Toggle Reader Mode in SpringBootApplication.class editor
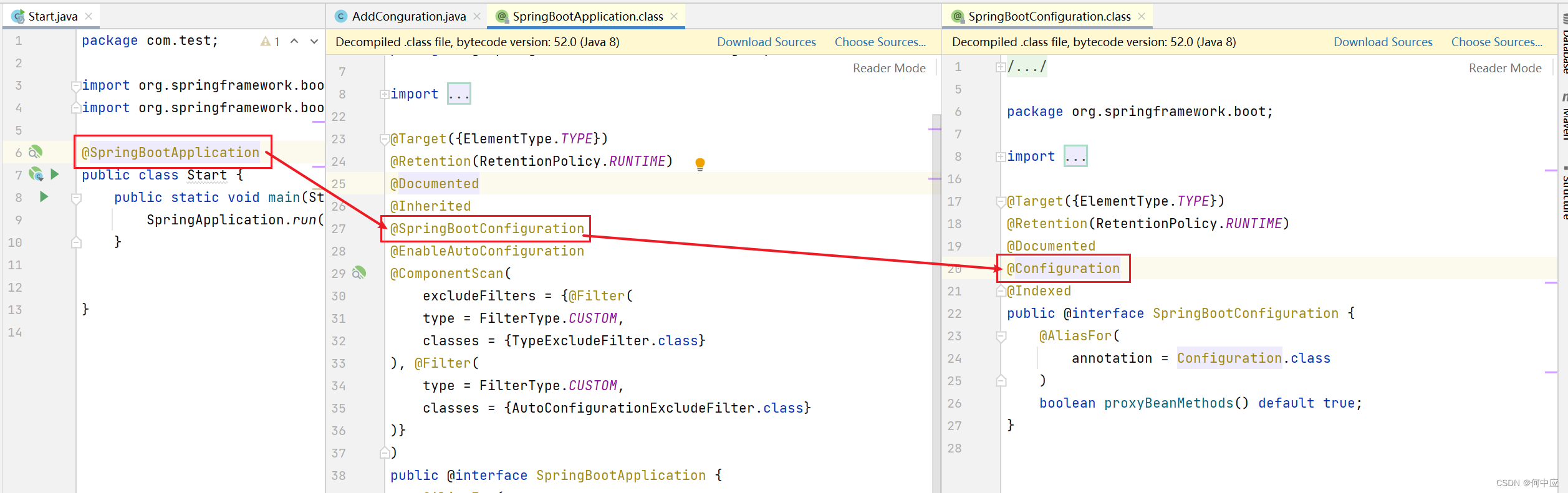This screenshot has height=493, width=1568. [889, 68]
